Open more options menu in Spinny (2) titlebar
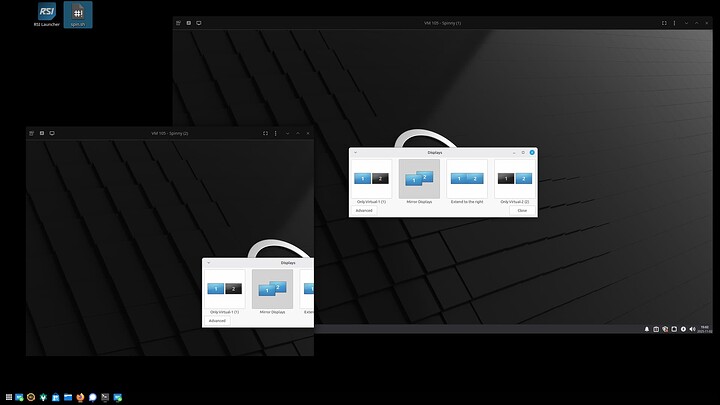The image size is (720, 405). point(277,133)
